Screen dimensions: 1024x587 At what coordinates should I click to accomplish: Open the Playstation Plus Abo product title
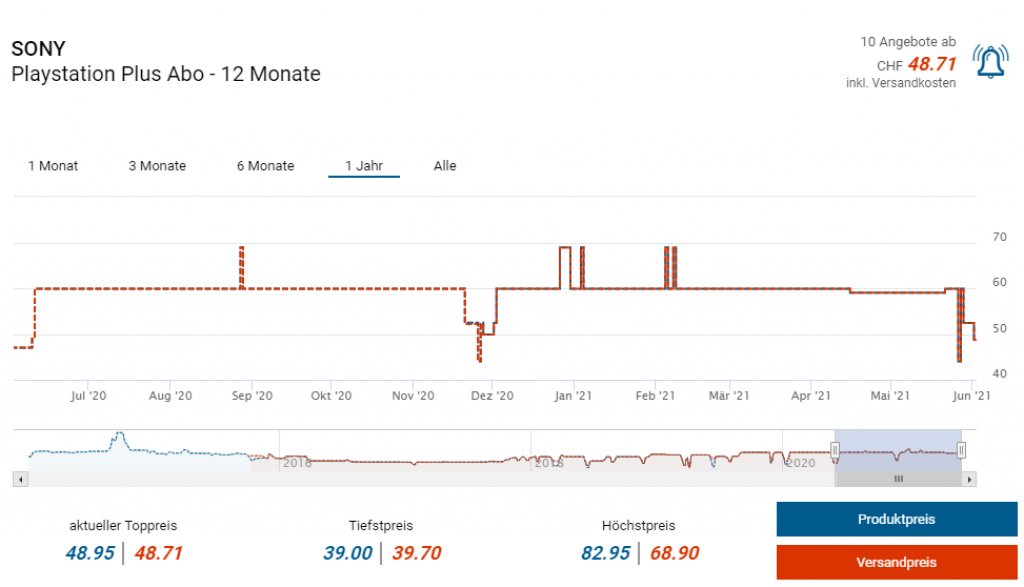click(x=166, y=74)
